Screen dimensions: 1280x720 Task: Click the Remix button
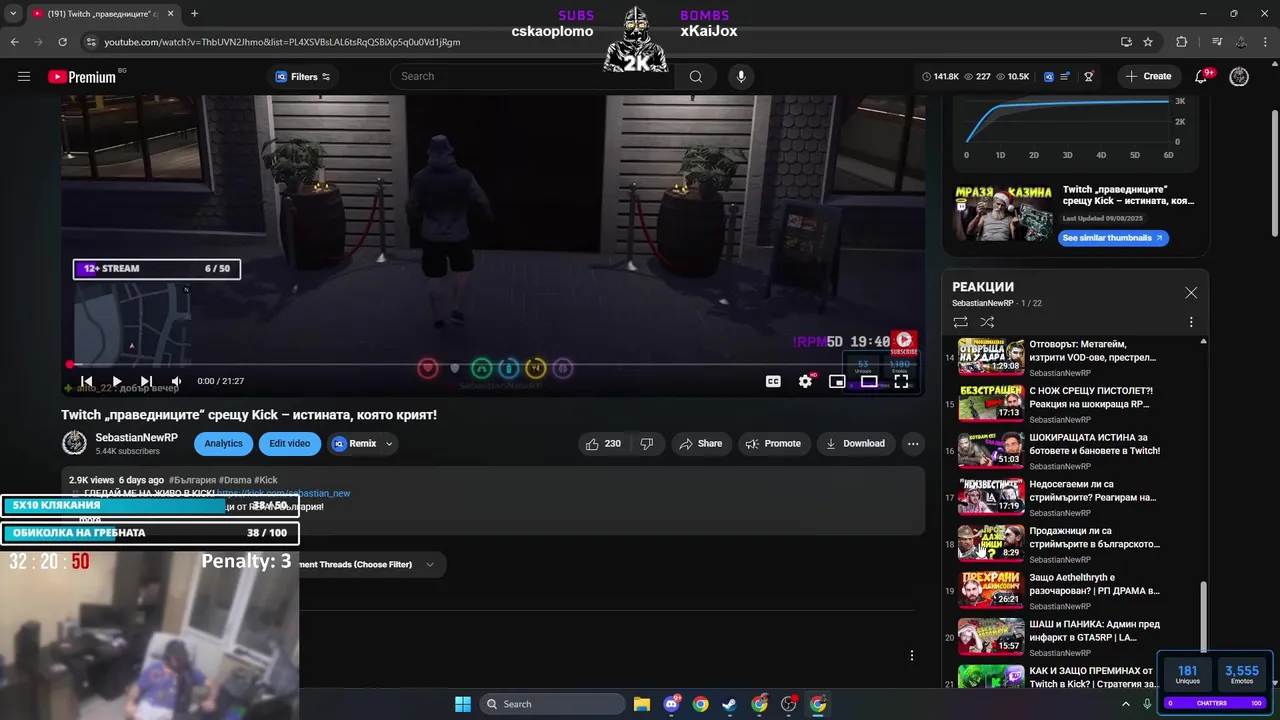coord(354,444)
